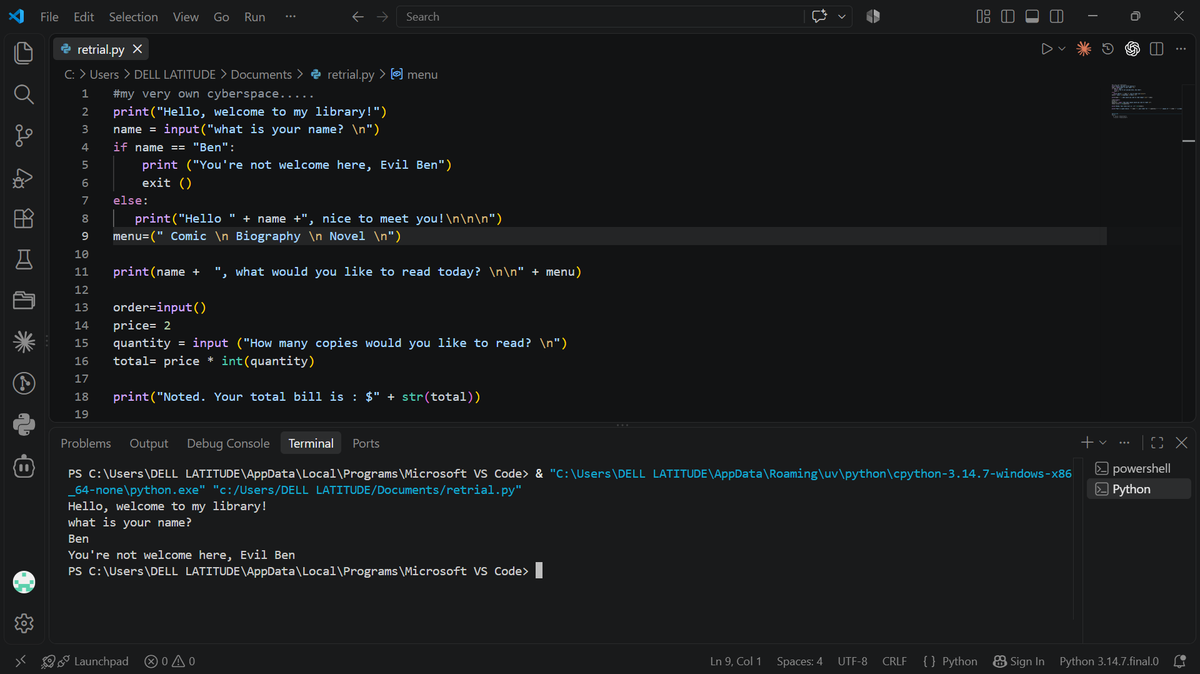Open the Git graph circle icon
The height and width of the screenshot is (674, 1200).
pos(24,383)
